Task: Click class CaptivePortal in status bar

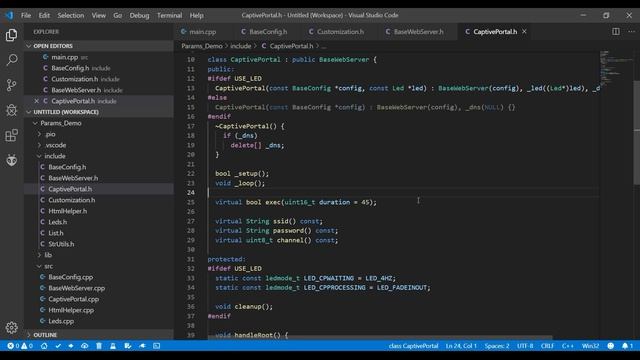Action: pyautogui.click(x=413, y=346)
